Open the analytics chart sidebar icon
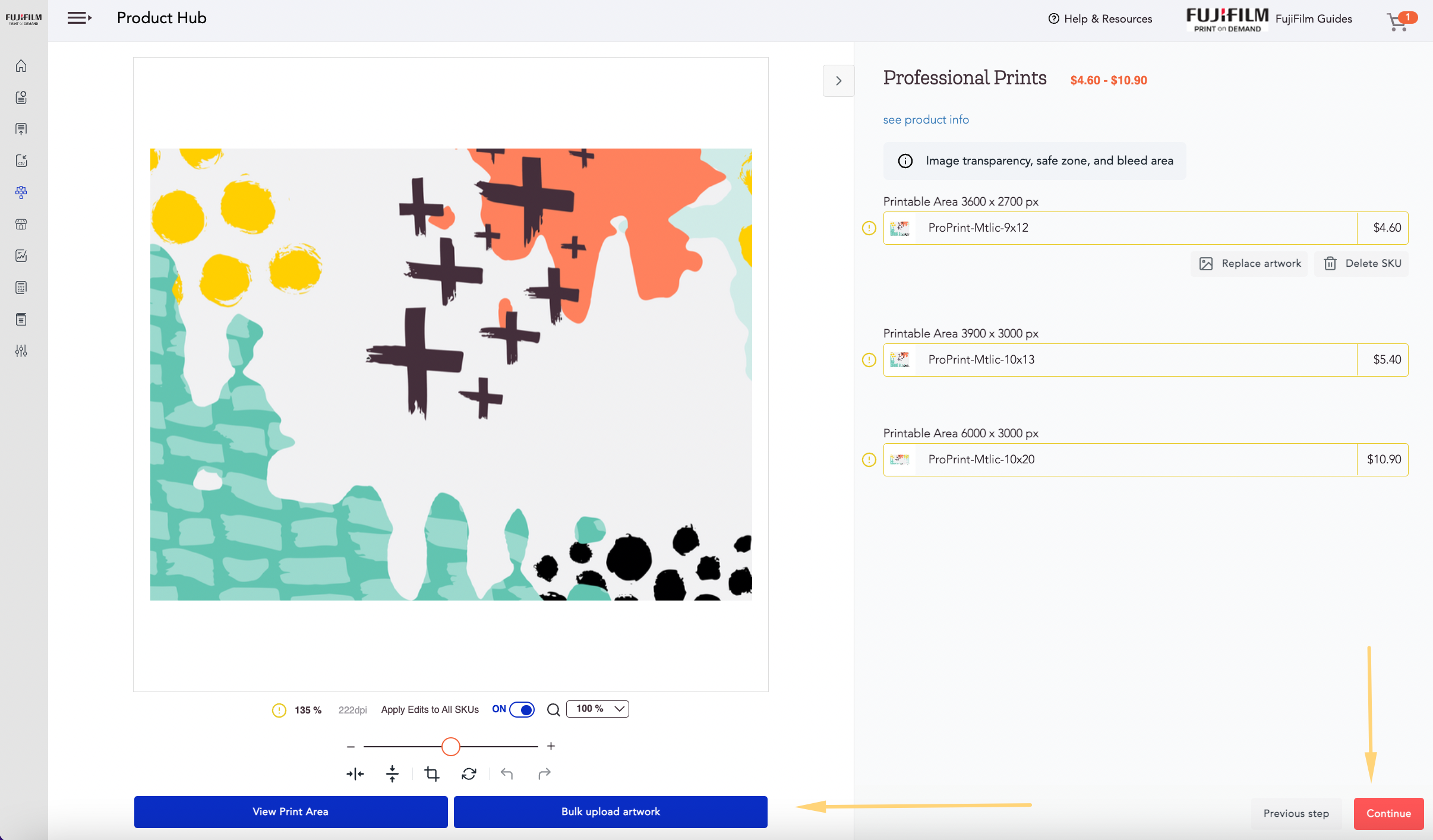The height and width of the screenshot is (840, 1433). pyautogui.click(x=21, y=255)
